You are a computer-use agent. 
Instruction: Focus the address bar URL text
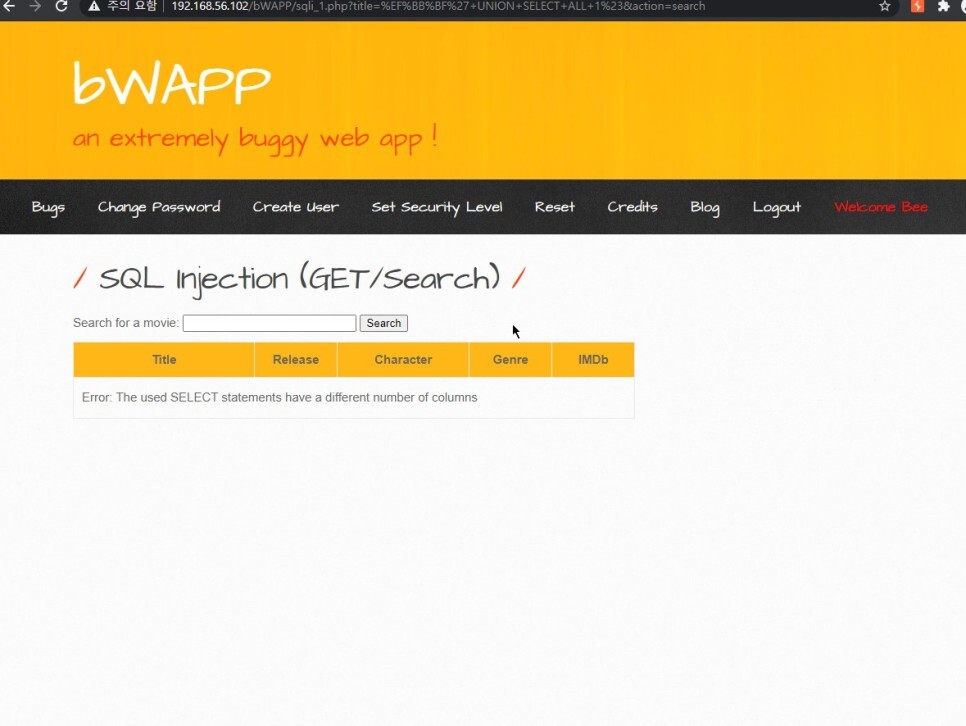pyautogui.click(x=438, y=6)
